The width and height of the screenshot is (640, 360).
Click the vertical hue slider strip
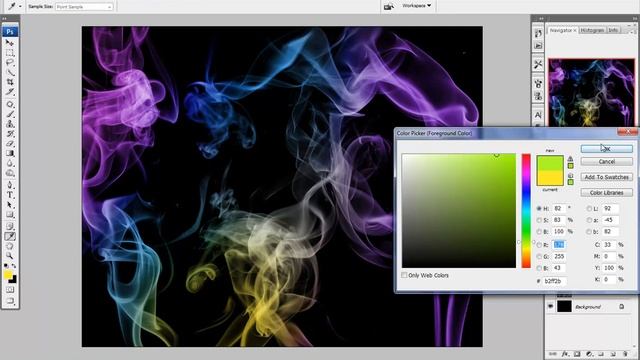click(x=526, y=211)
